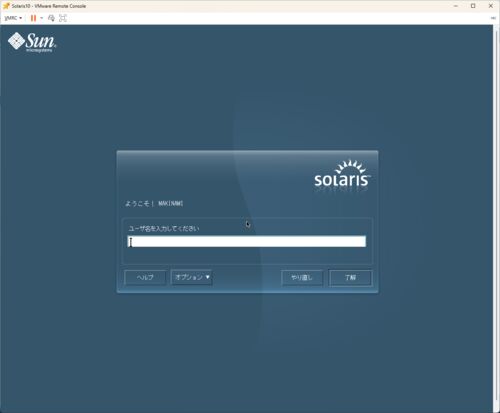Click the Solaris10 window title text

(x=49, y=6)
